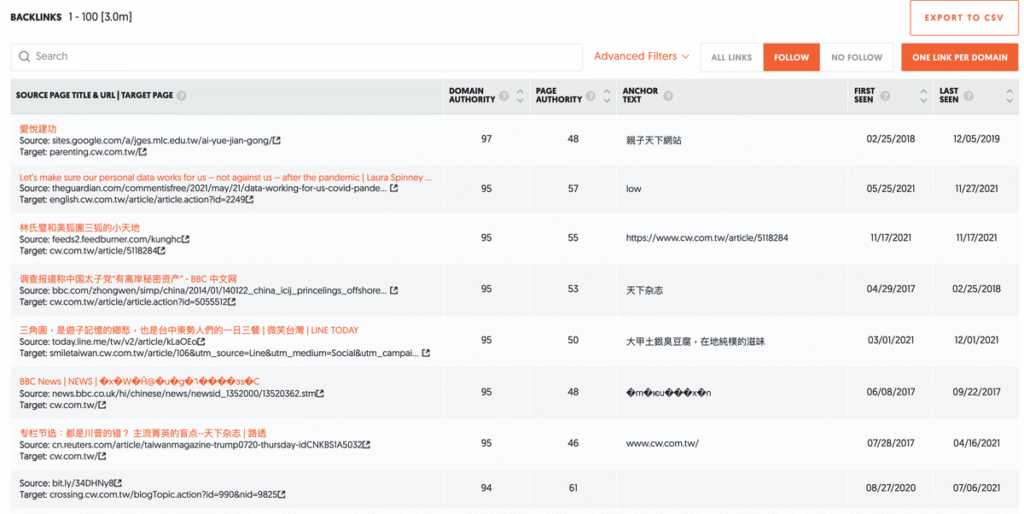
Task: Open help icon beside Source Page Title header
Action: (182, 95)
